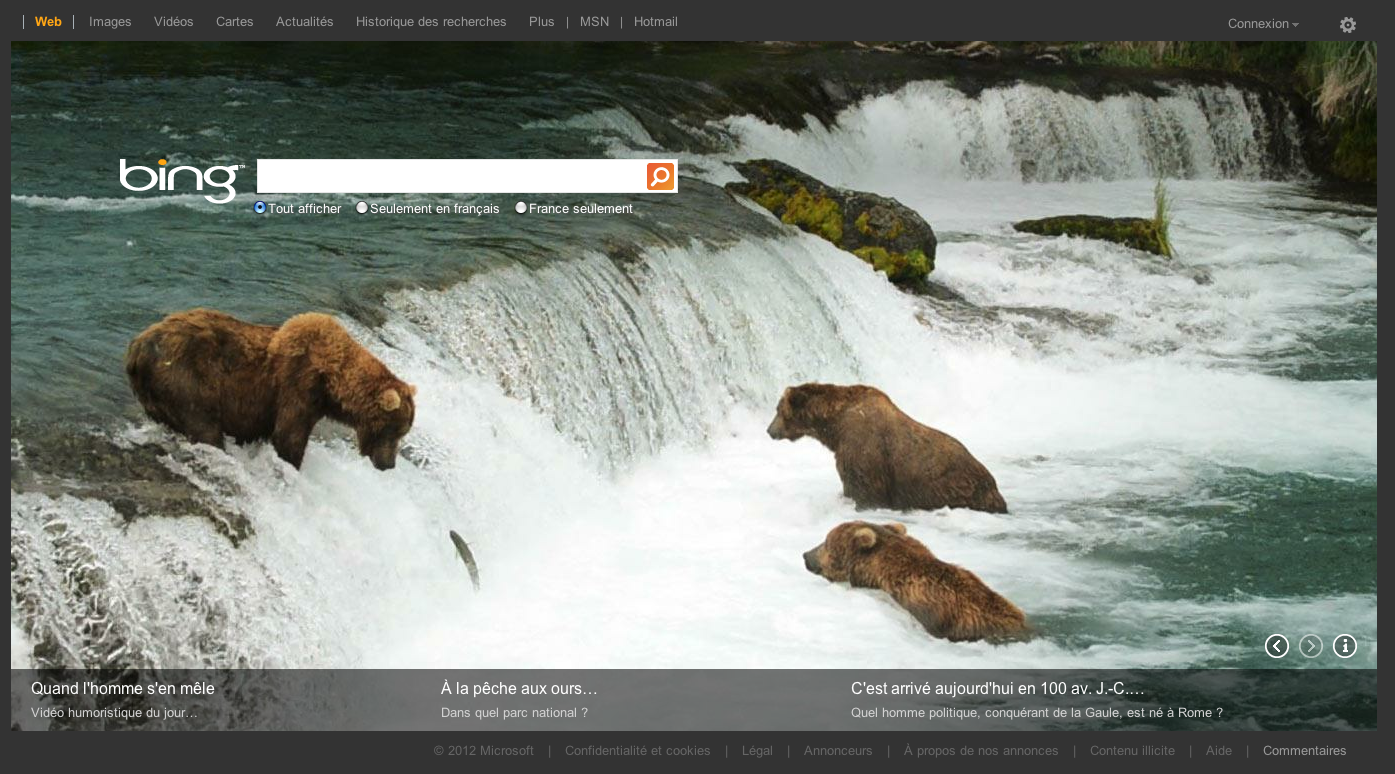Viewport: 1395px width, 774px height.
Task: Switch to the Vidéos tab
Action: [173, 21]
